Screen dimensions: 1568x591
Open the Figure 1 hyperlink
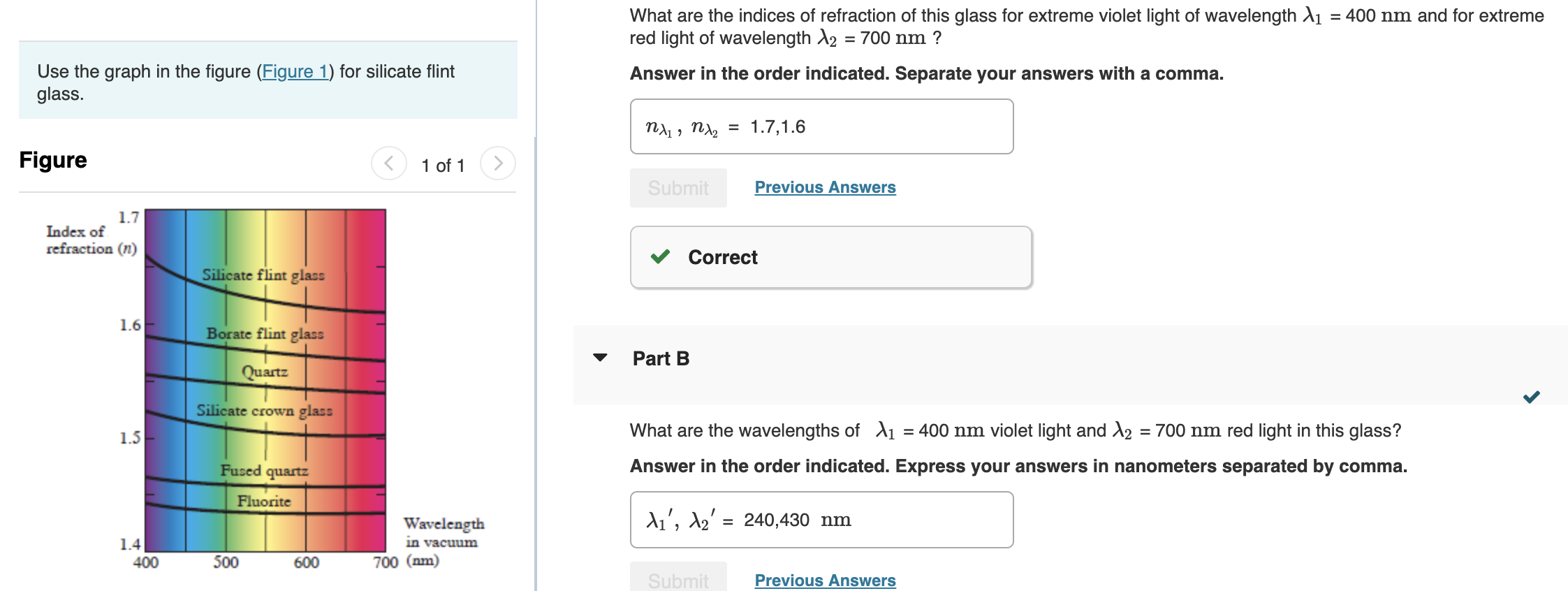click(x=296, y=71)
